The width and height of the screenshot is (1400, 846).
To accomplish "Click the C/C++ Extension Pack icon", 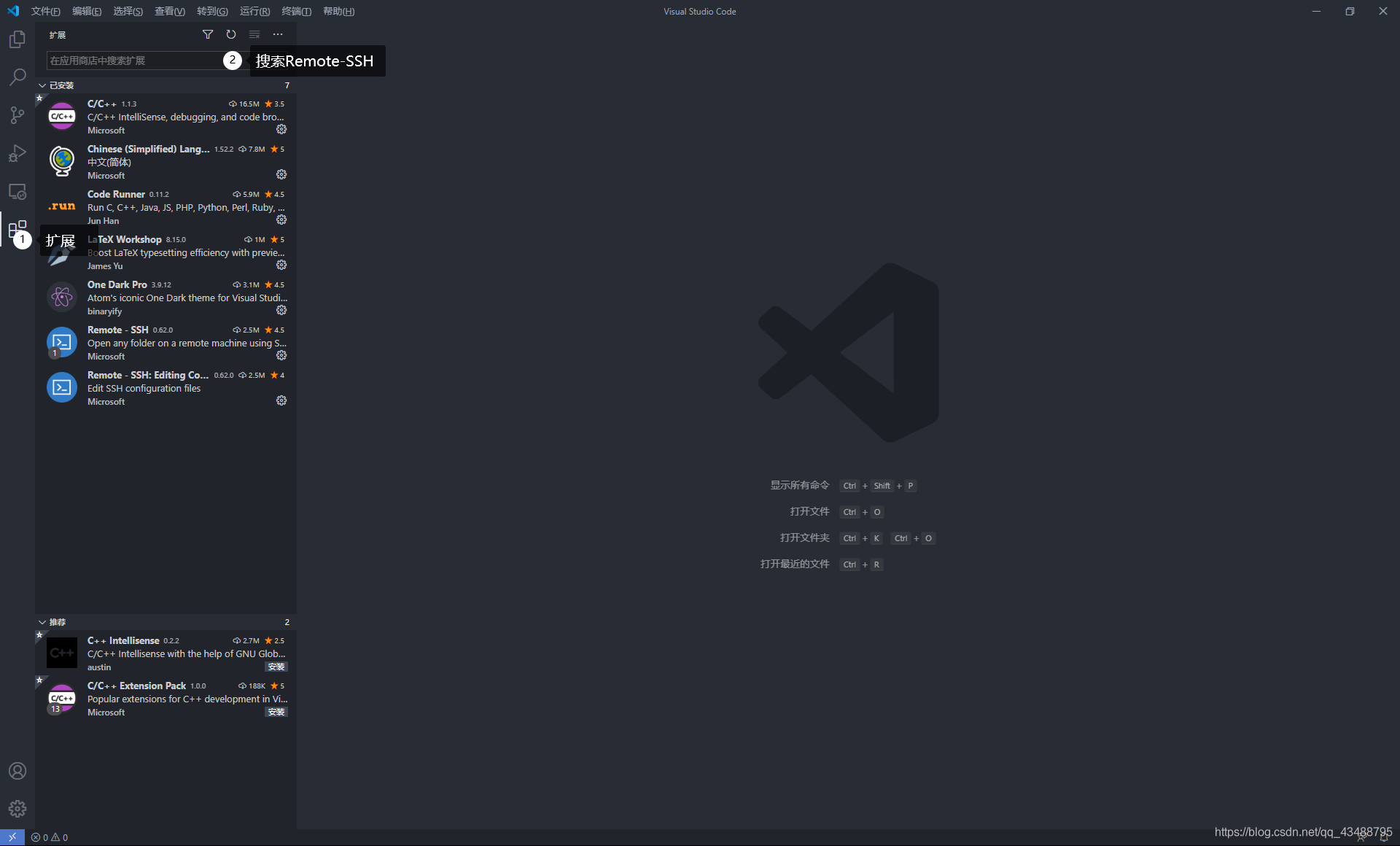I will [62, 698].
